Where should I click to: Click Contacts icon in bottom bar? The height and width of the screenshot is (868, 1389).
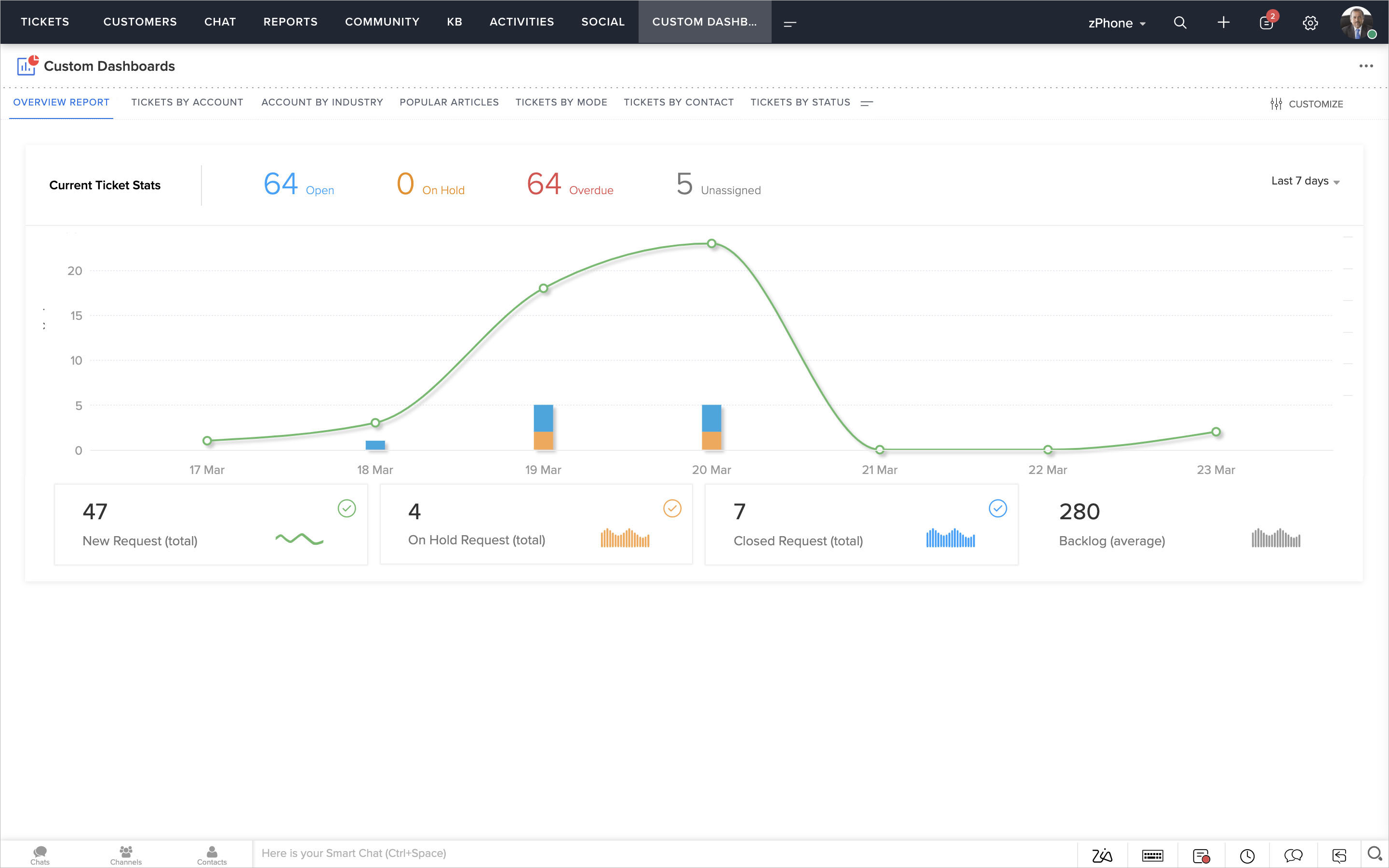tap(212, 854)
